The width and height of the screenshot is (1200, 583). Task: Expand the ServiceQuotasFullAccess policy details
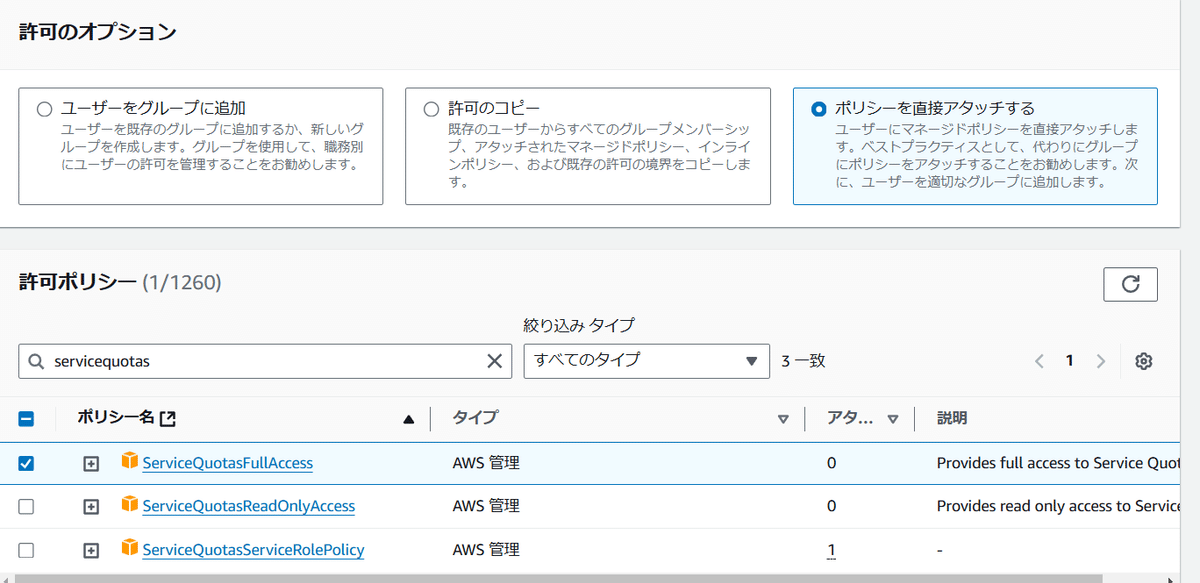point(91,463)
